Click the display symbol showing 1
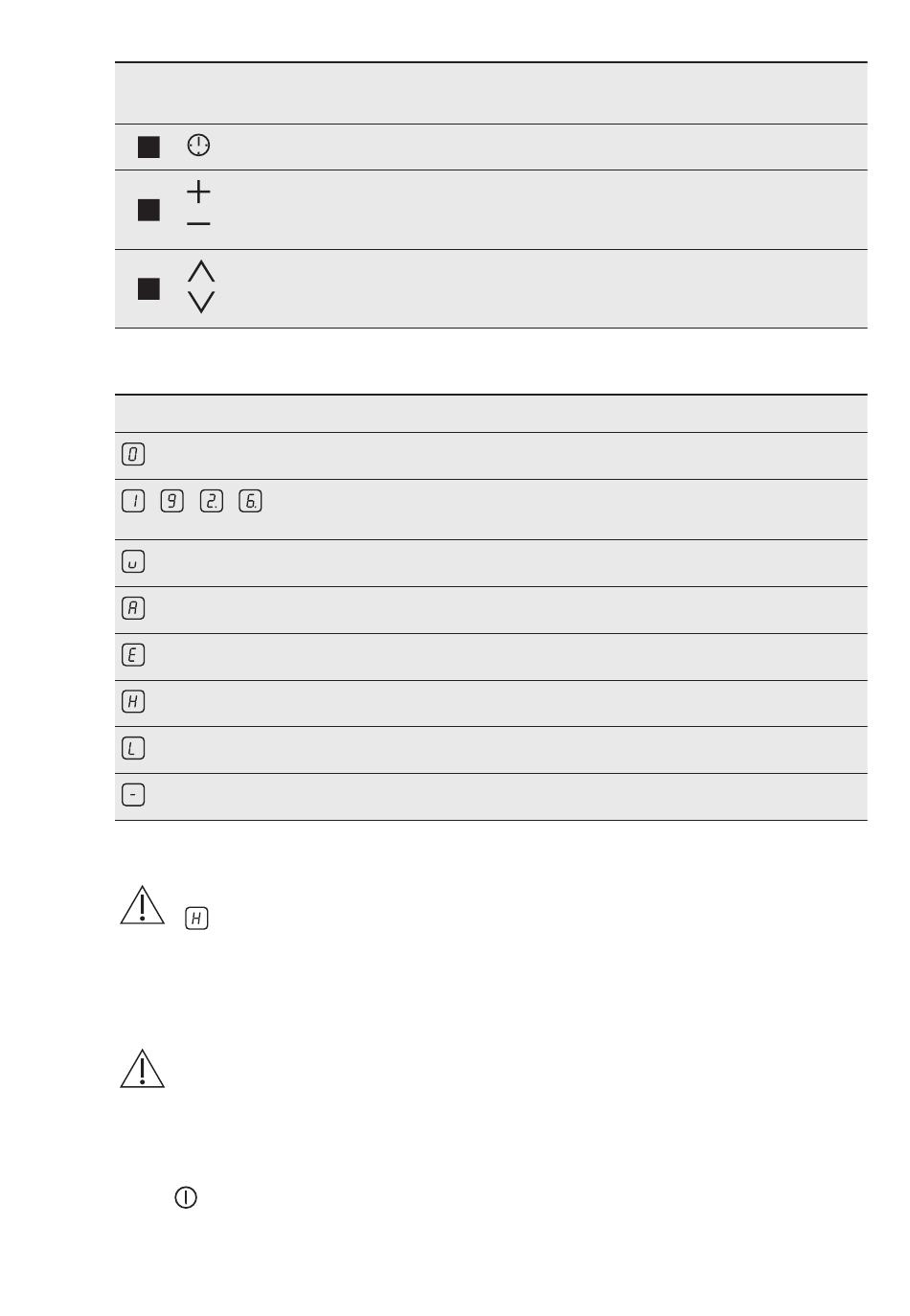The height and width of the screenshot is (1316, 910). click(x=133, y=501)
